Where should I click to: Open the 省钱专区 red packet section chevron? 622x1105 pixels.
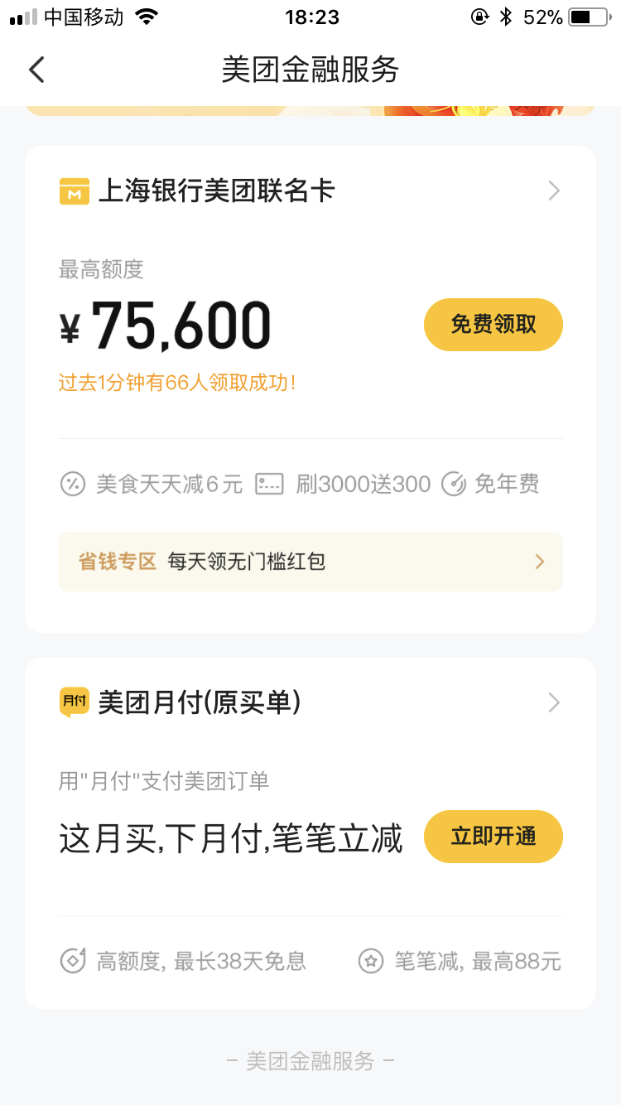point(538,561)
